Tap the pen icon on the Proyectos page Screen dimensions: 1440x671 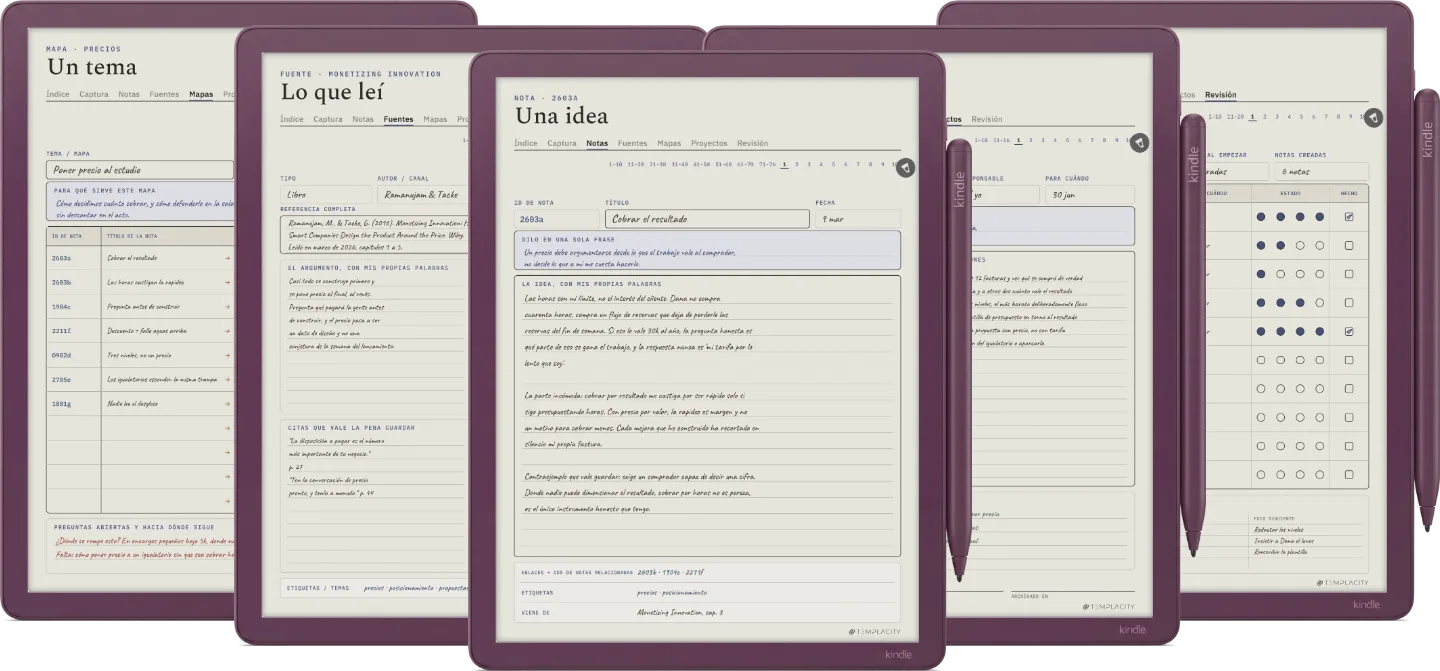1139,144
